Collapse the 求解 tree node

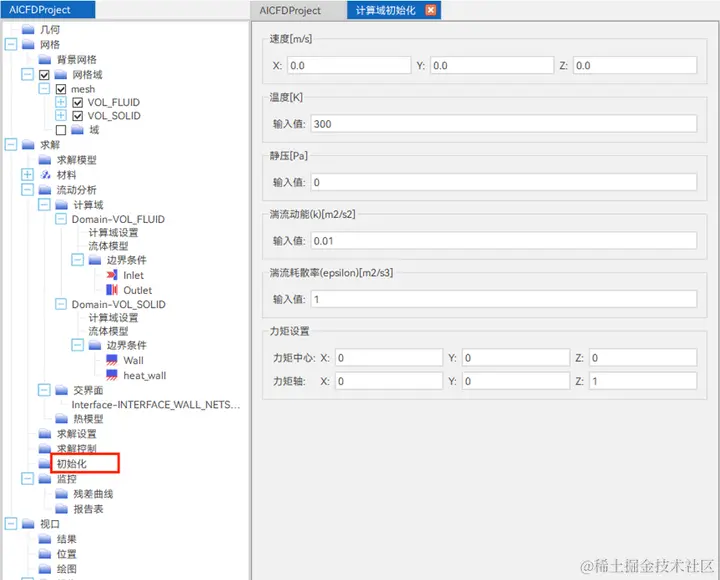tap(11, 145)
